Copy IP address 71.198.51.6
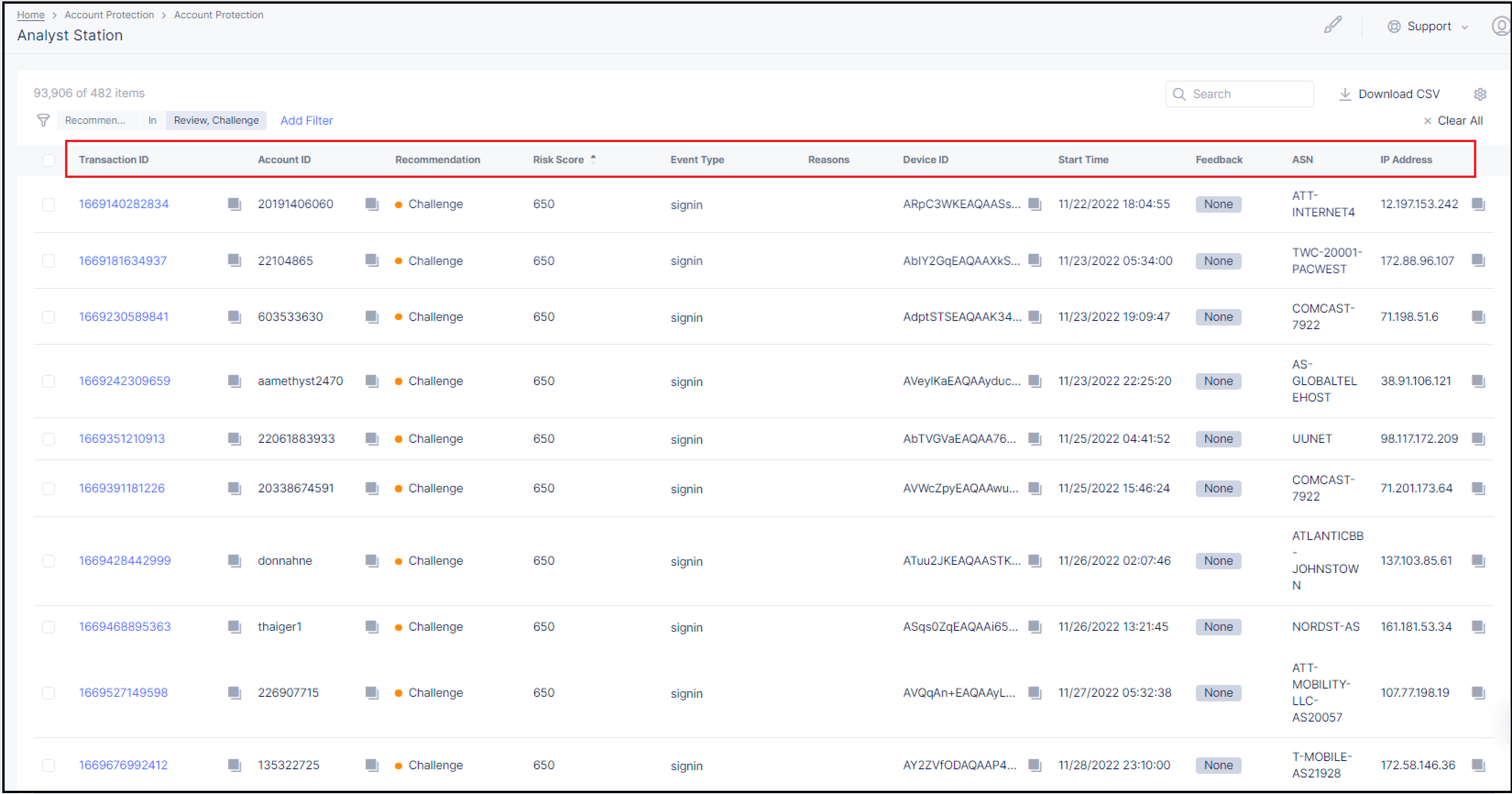Screen dimensions: 1512x794 (x=1478, y=317)
